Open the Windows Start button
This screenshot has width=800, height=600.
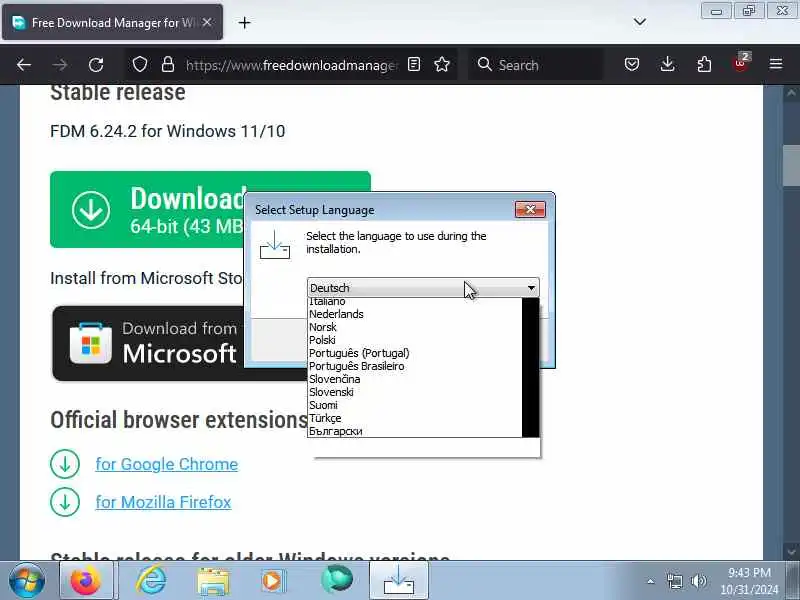coord(27,580)
